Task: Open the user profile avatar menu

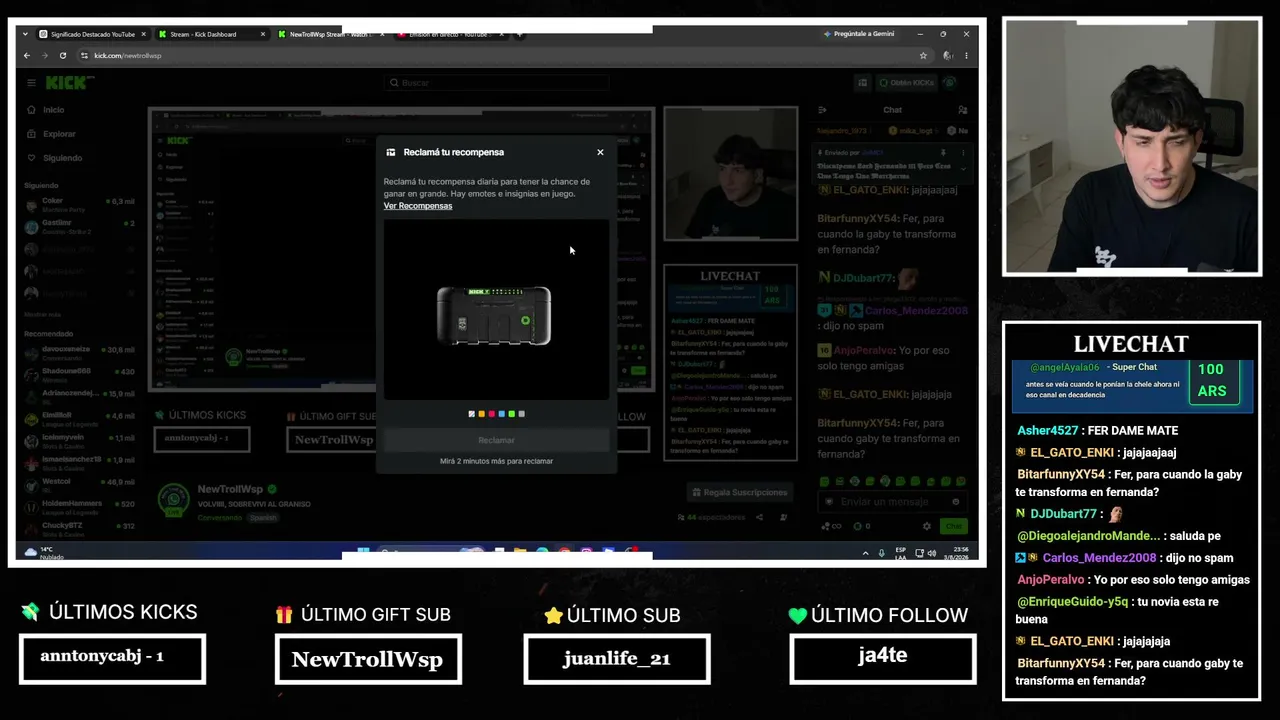Action: pyautogui.click(x=950, y=83)
